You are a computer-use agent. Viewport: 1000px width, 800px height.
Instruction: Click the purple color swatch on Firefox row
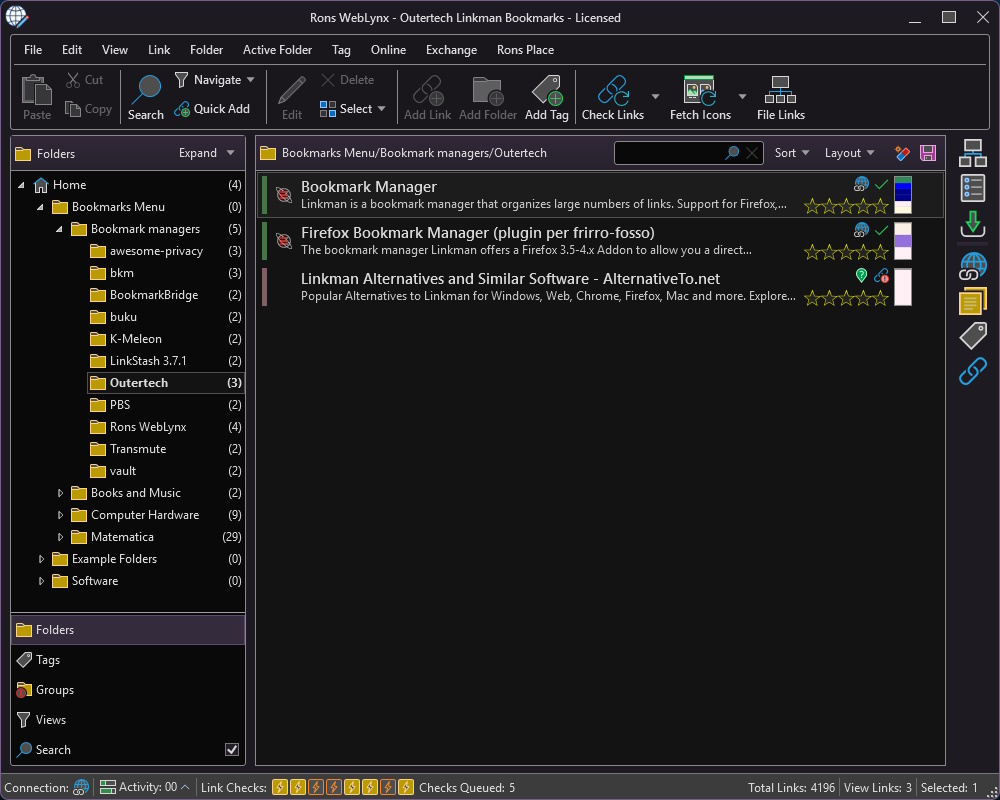tap(902, 241)
